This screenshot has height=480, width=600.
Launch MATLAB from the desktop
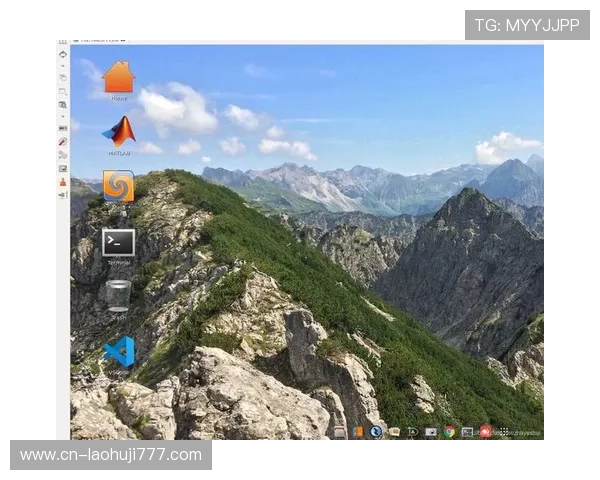click(118, 133)
